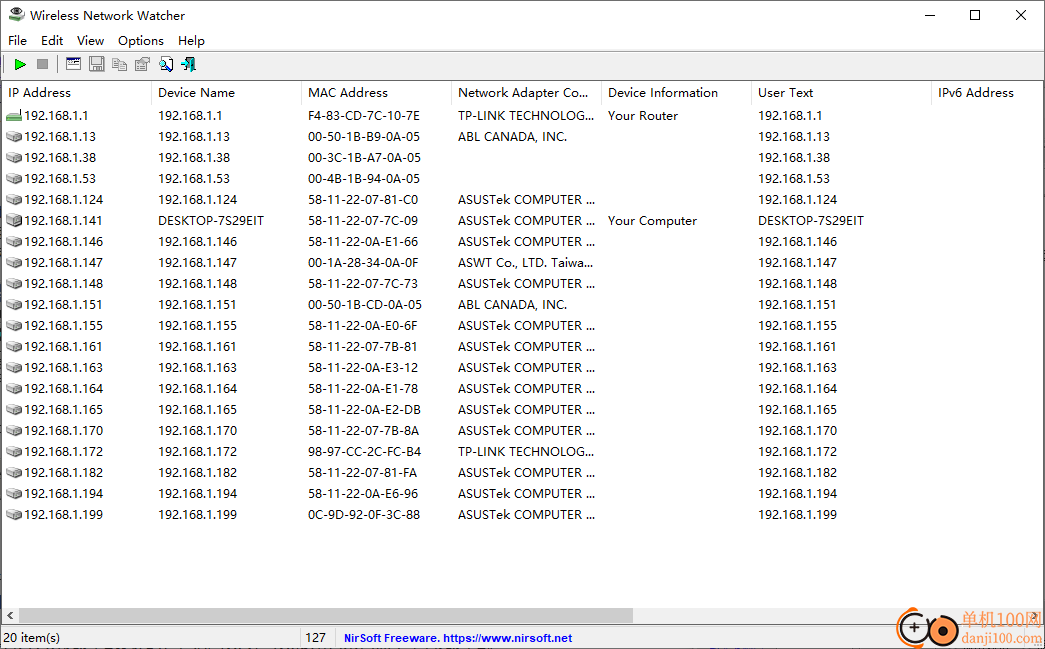Sort by the MAC Address column header

click(x=377, y=93)
